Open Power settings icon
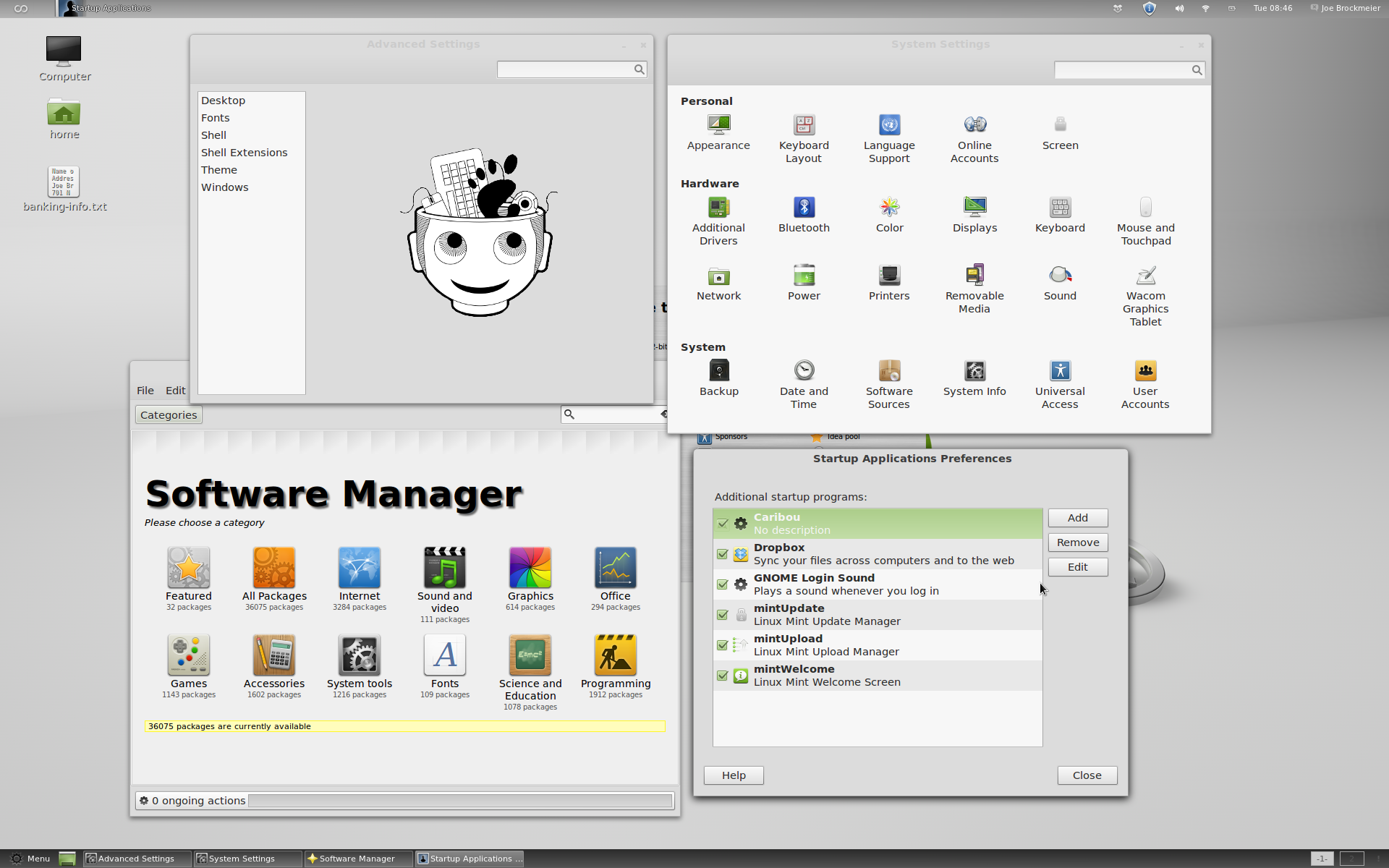 tap(804, 275)
